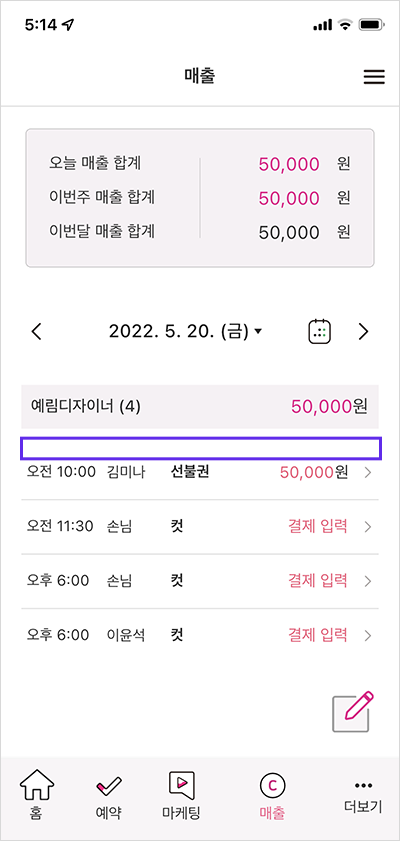The height and width of the screenshot is (841, 400).
Task: Go to 홈 home tab icon
Action: tap(38, 796)
